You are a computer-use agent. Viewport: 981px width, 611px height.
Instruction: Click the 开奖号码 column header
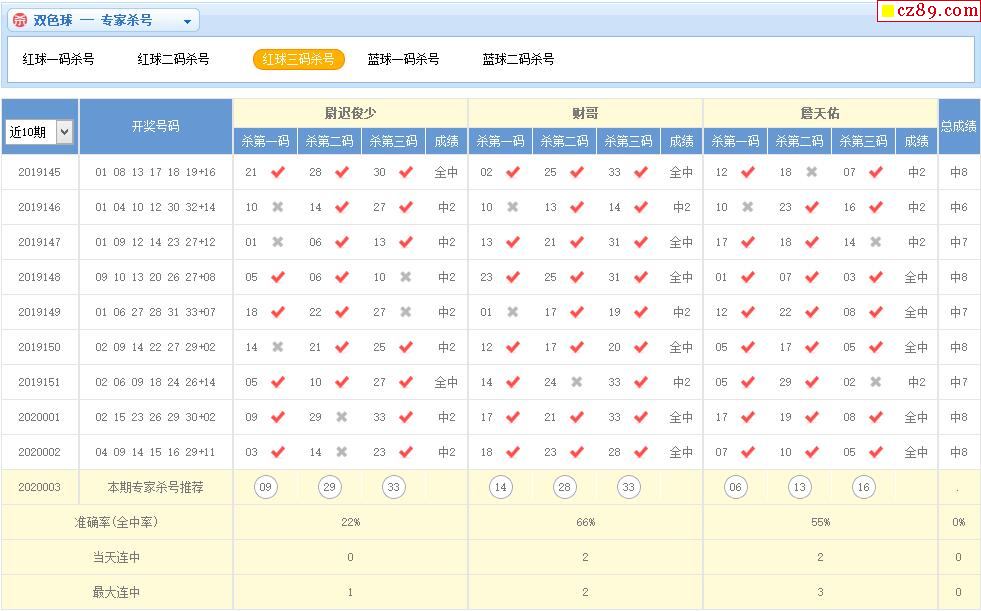[x=155, y=126]
